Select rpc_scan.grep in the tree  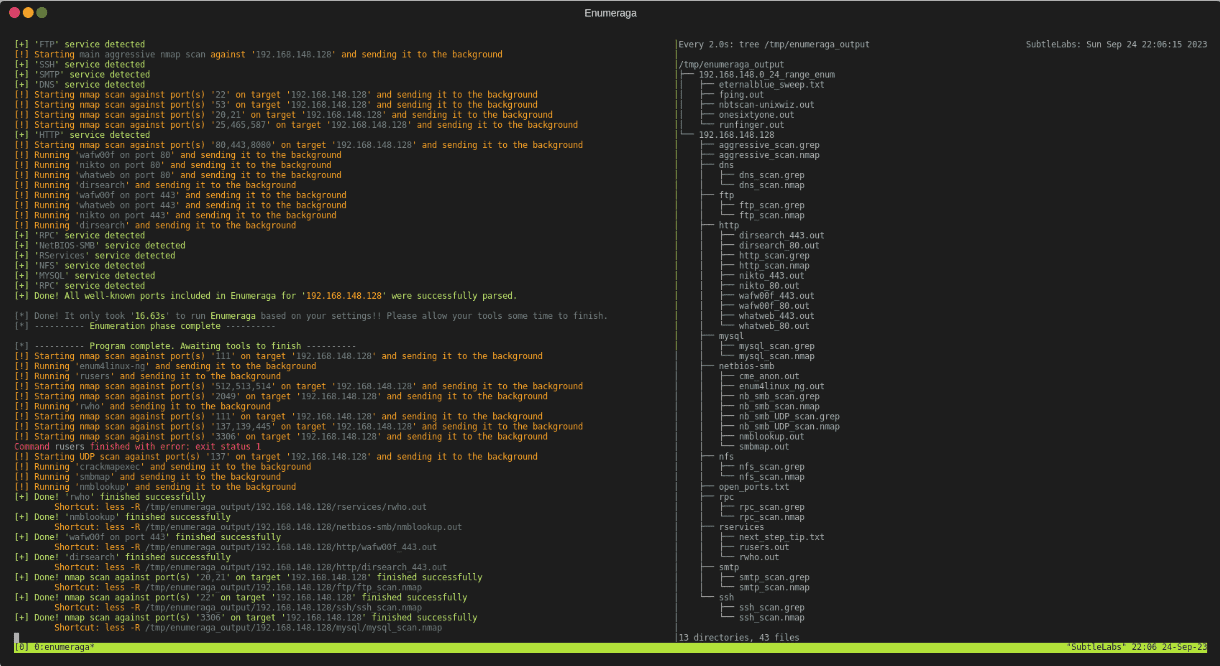pos(770,506)
